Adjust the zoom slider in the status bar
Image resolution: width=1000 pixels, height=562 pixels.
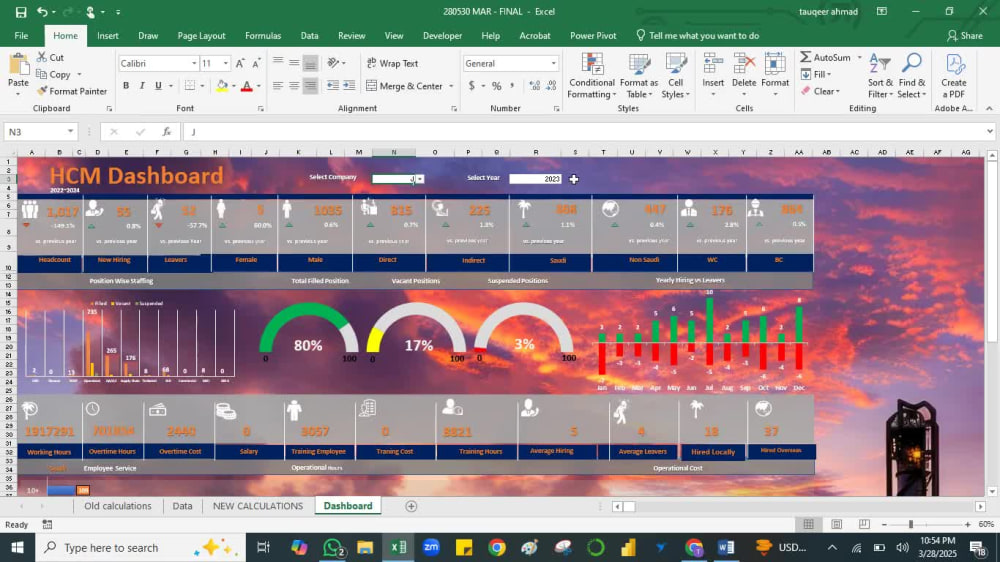click(x=911, y=524)
